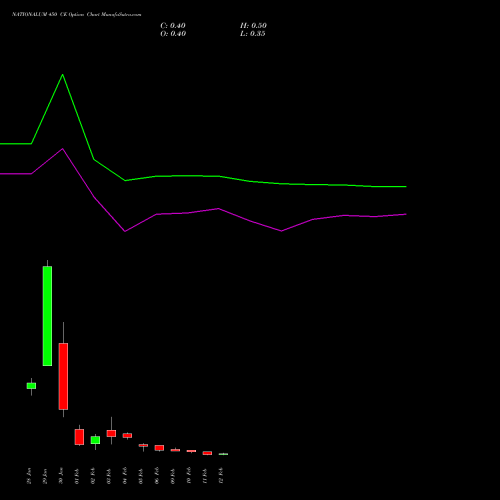500x500 pixels.
Task: Select the green 02 Feb candlestick
Action: 95,440
